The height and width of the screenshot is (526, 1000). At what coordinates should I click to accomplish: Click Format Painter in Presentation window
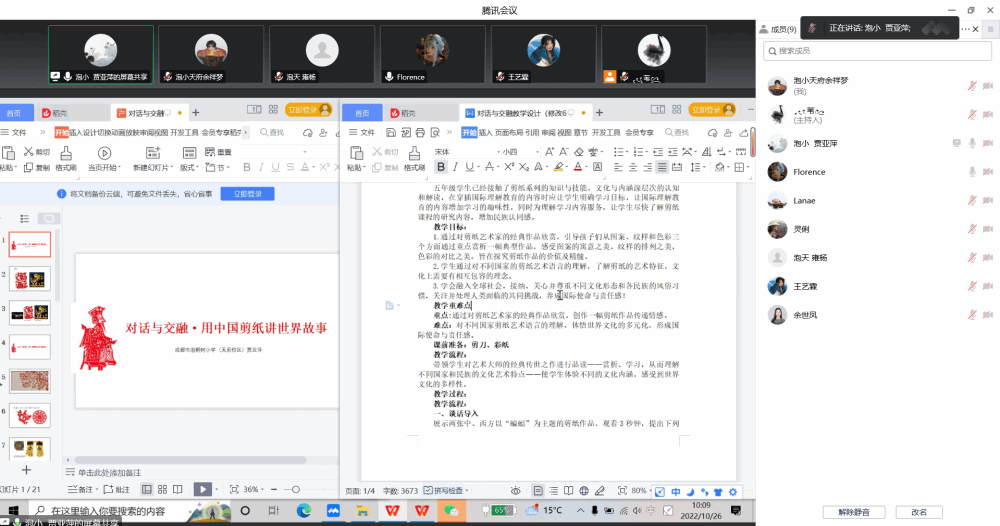pyautogui.click(x=66, y=158)
